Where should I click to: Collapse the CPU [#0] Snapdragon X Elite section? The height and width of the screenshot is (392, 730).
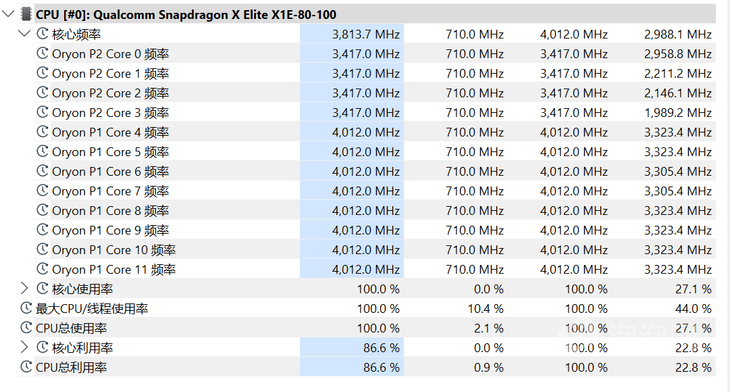pyautogui.click(x=8, y=14)
